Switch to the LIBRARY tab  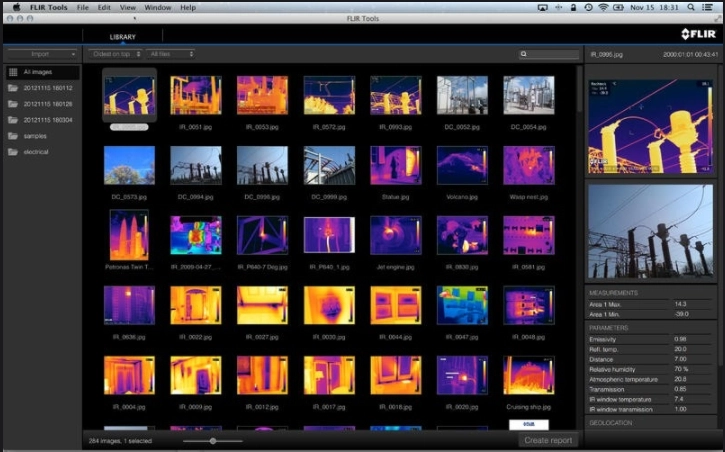[x=123, y=37]
